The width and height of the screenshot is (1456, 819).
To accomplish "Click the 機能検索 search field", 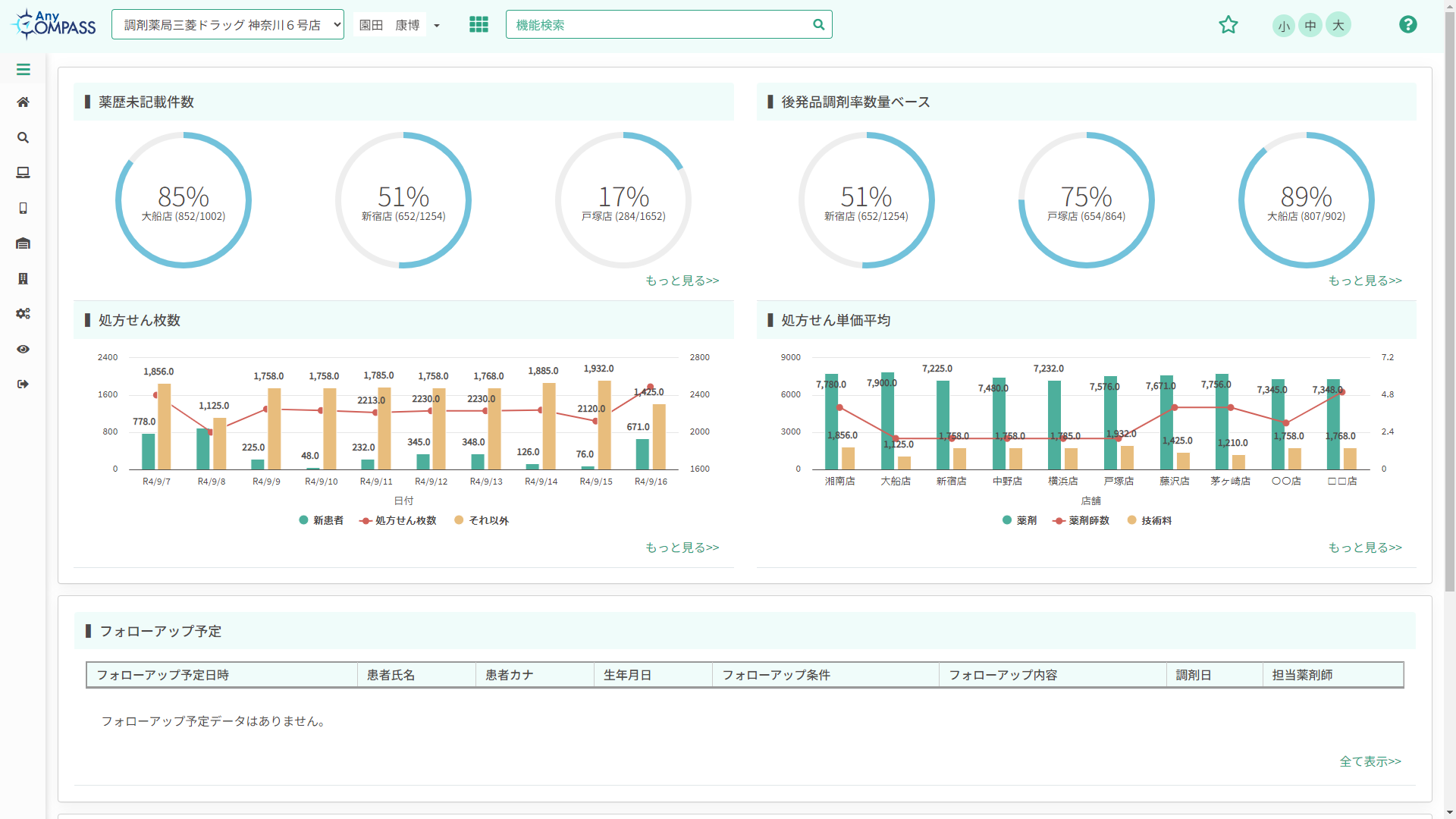I will coord(660,25).
